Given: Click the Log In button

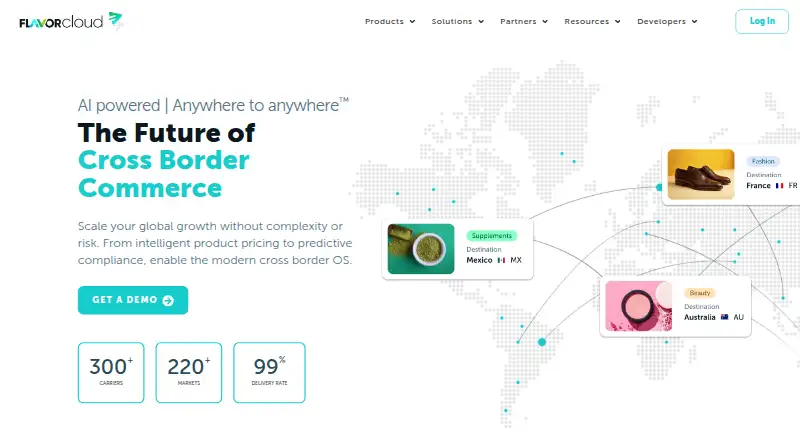Looking at the screenshot, I should (762, 21).
